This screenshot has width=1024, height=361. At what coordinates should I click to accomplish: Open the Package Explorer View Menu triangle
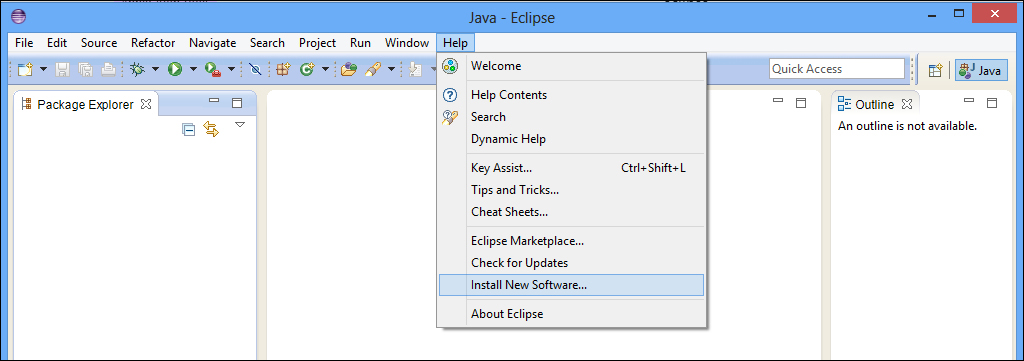[x=240, y=125]
